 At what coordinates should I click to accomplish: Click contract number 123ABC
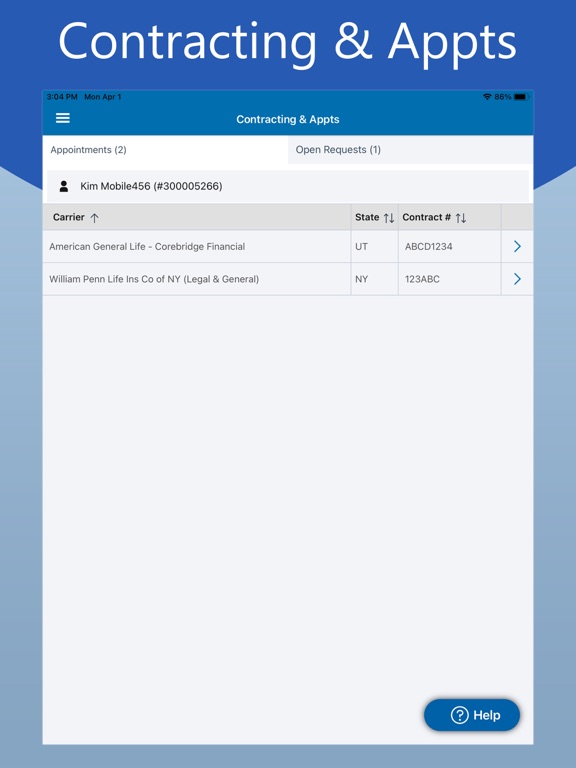422,279
